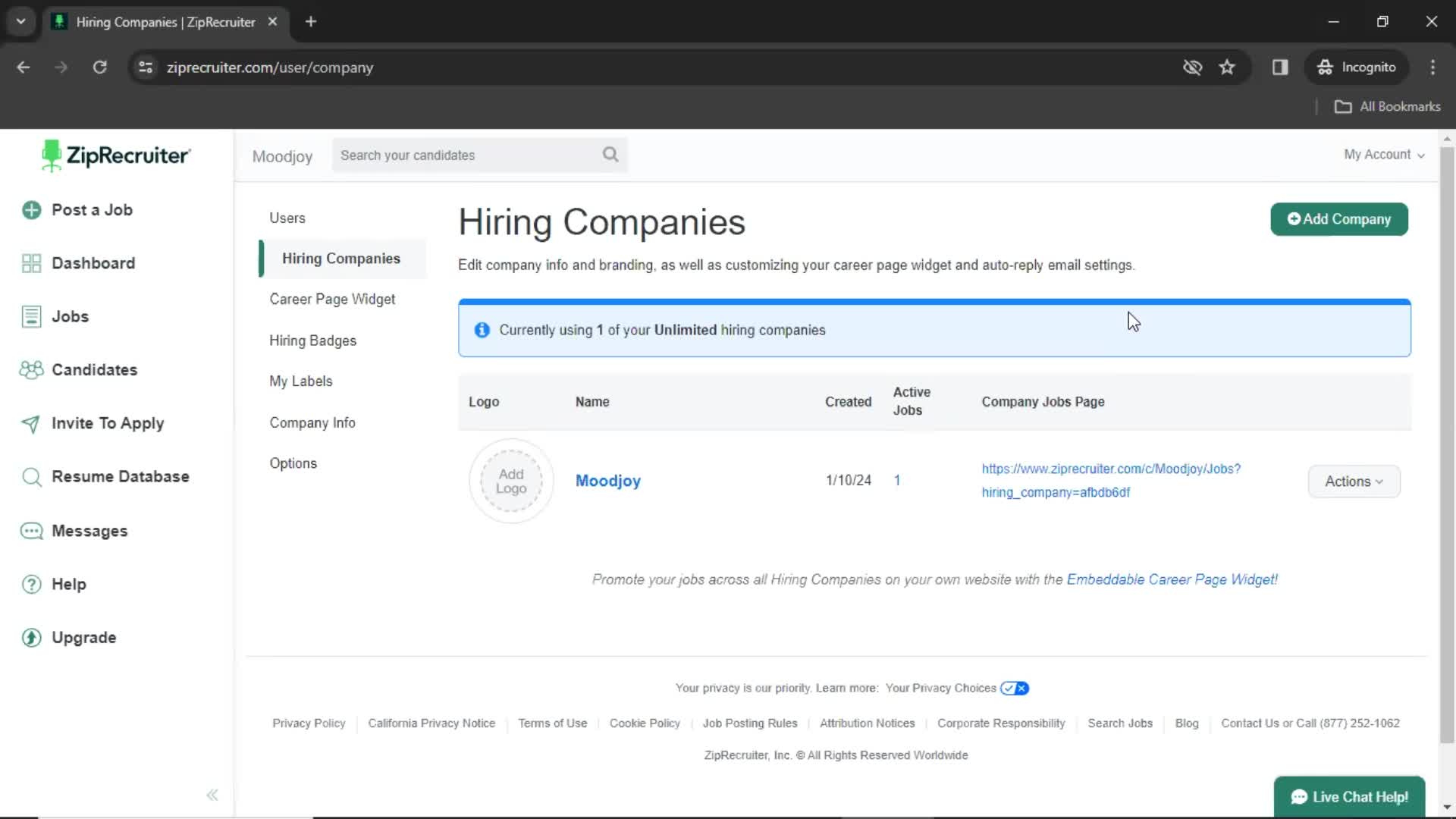Bookmark this page with the star icon
This screenshot has height=819, width=1456.
point(1227,67)
